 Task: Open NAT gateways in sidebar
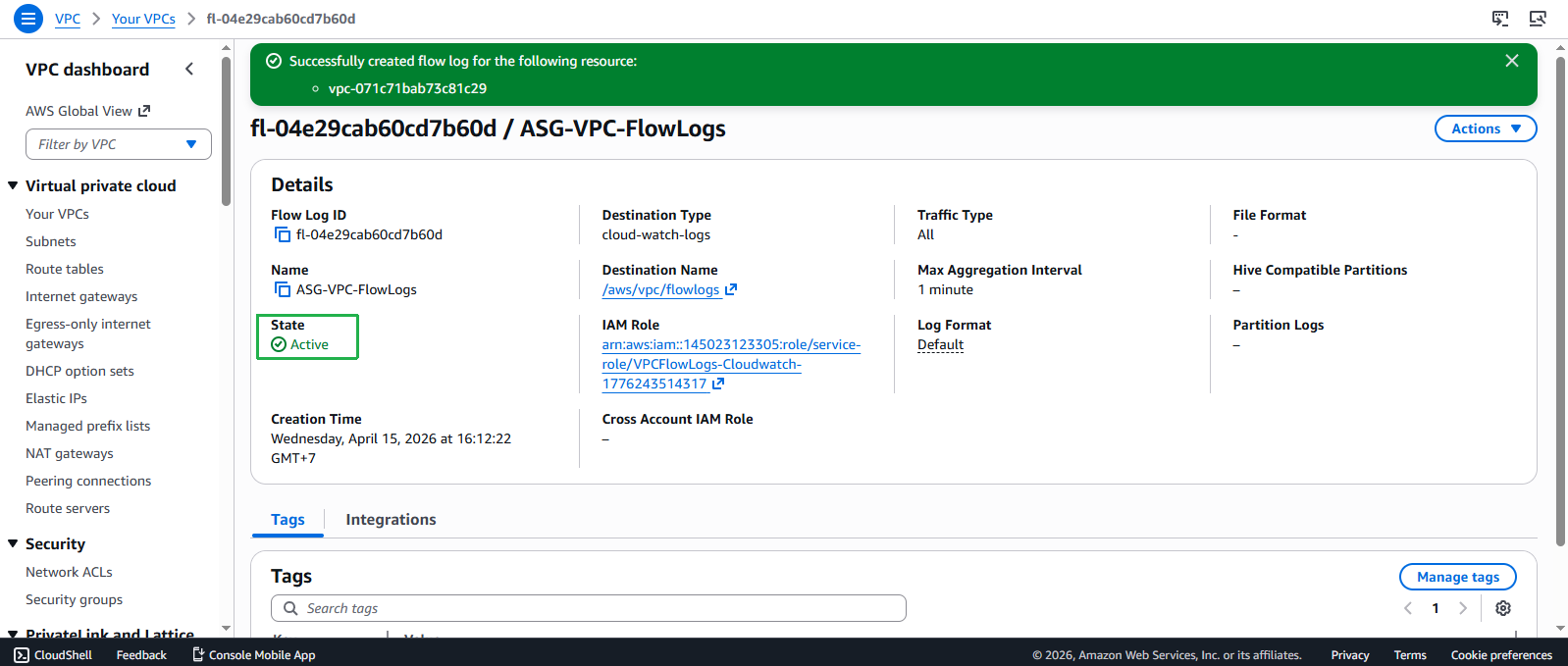coord(70,453)
